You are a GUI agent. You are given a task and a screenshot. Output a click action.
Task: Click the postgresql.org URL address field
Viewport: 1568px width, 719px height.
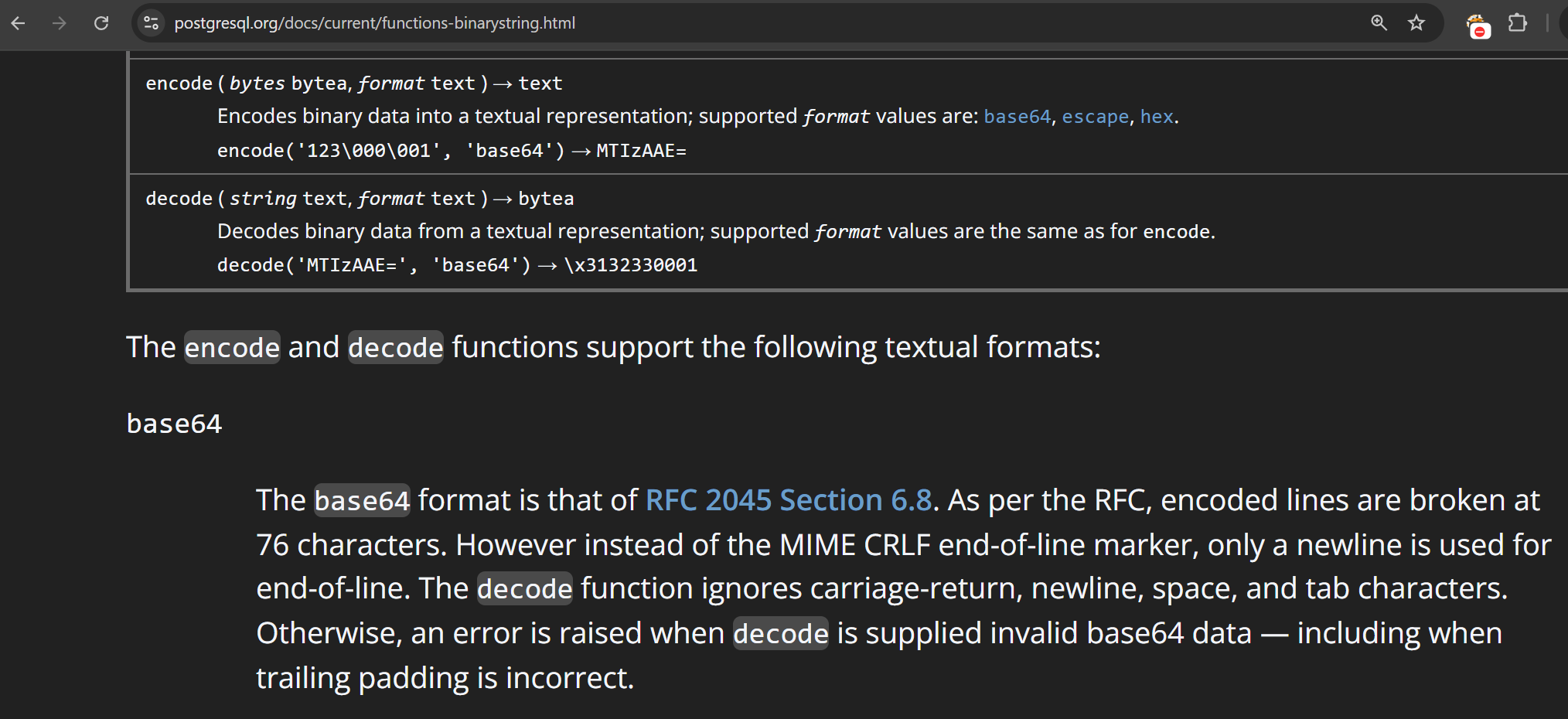pyautogui.click(x=375, y=23)
